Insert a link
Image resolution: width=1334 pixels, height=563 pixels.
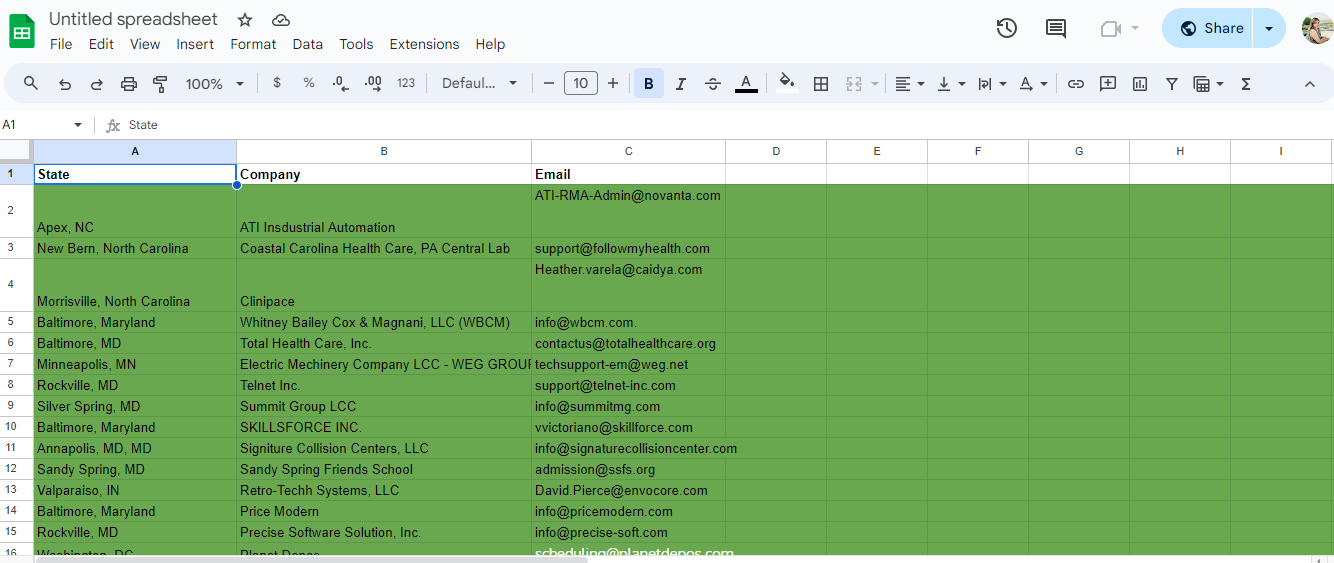pos(1076,84)
